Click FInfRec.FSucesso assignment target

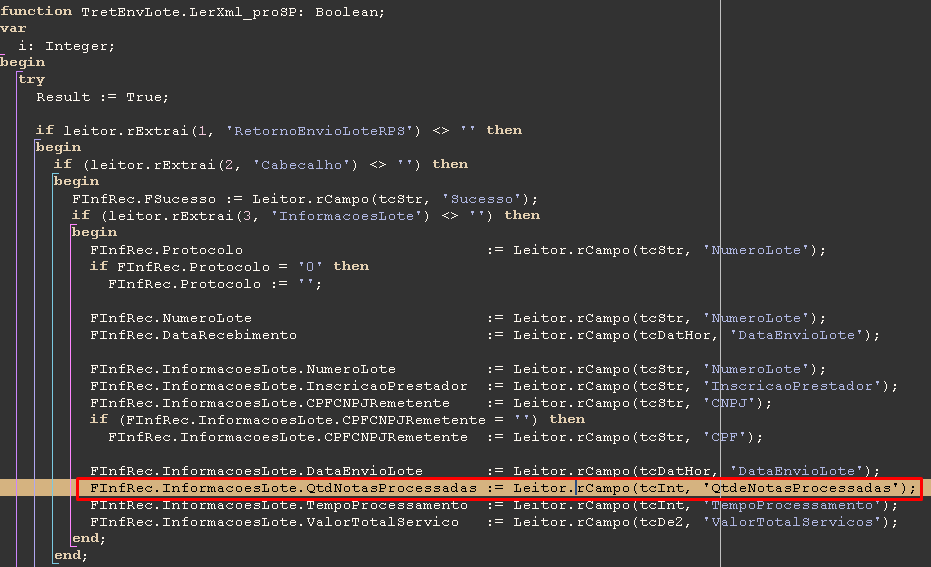tap(144, 199)
